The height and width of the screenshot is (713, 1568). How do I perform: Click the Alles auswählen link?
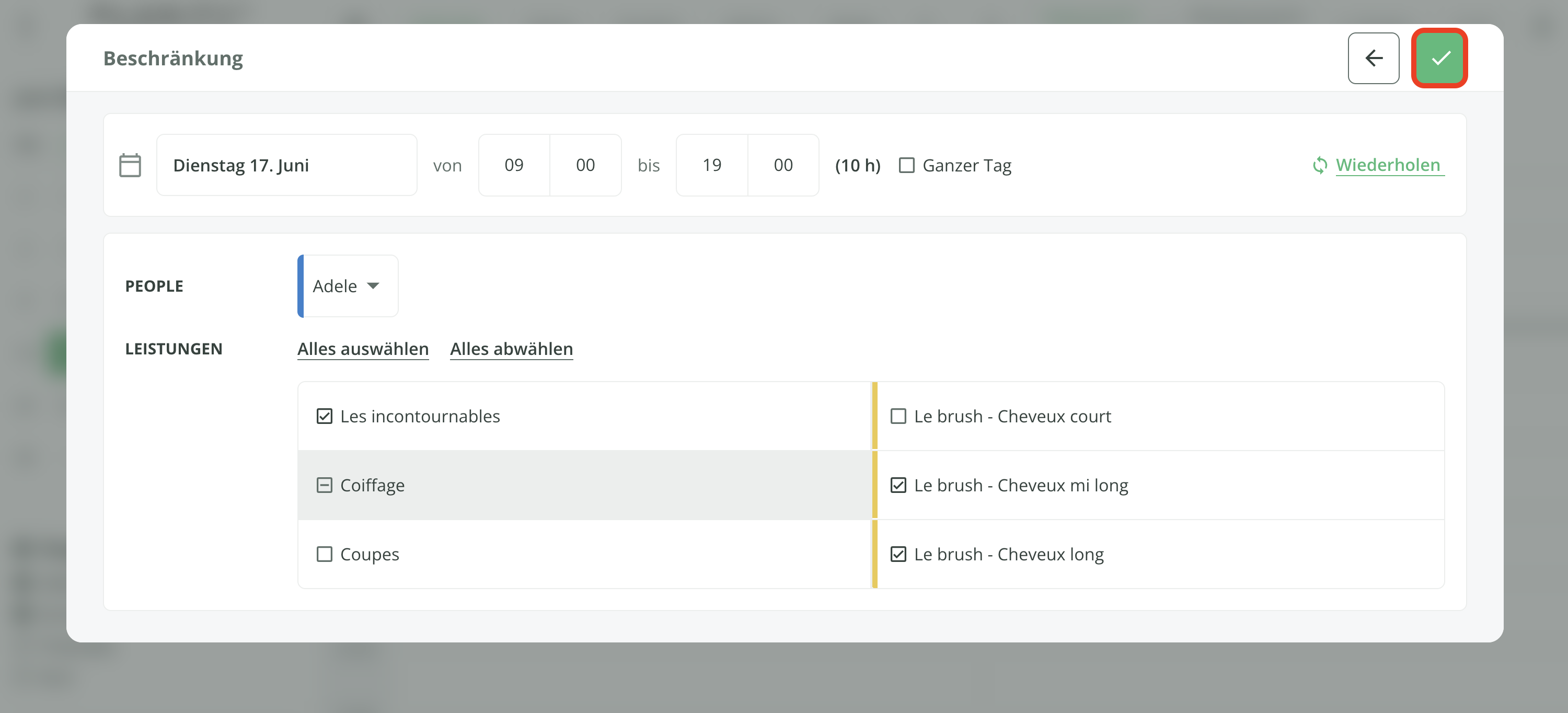(363, 349)
